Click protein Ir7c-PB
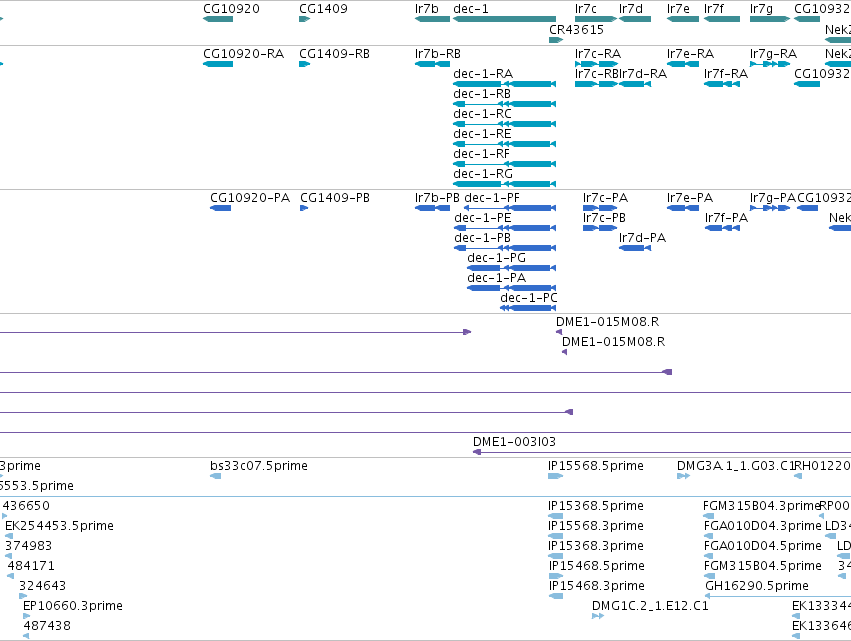This screenshot has height=641, width=851. click(x=600, y=228)
